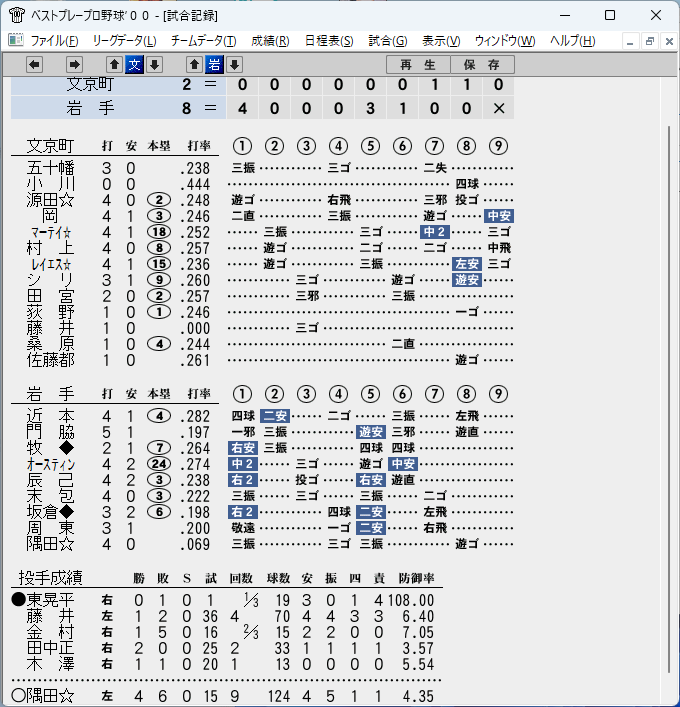Click the application icon in title bar
680x707 pixels.
pos(17,15)
